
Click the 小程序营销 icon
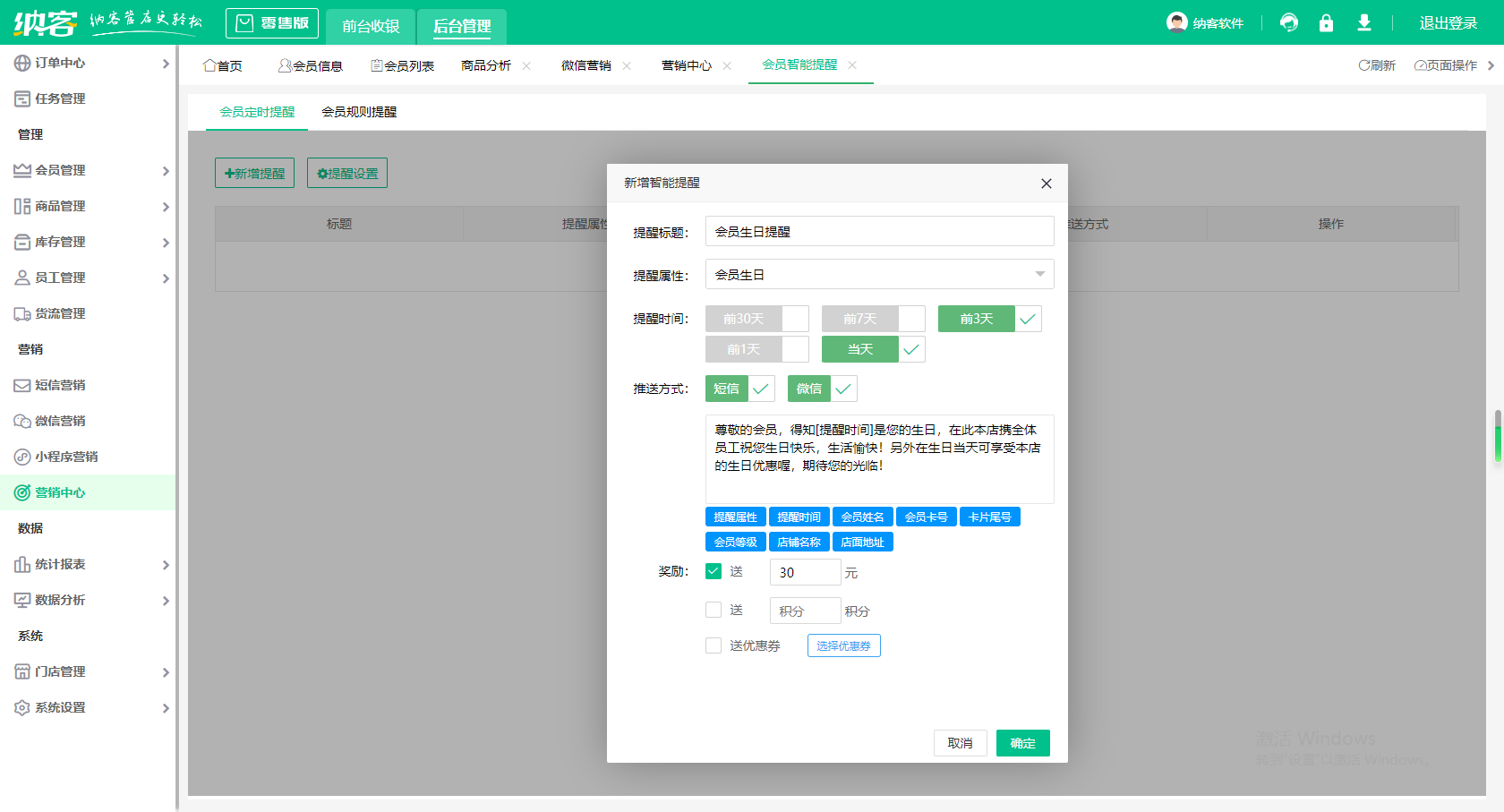click(x=22, y=457)
